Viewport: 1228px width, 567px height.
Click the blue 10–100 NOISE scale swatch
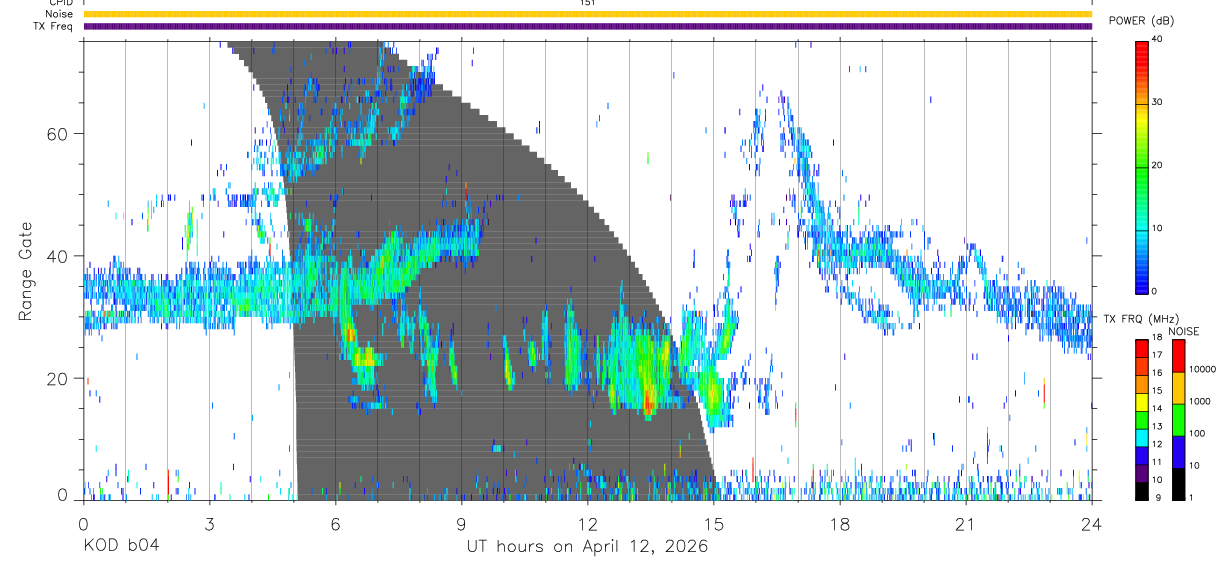coord(1178,450)
